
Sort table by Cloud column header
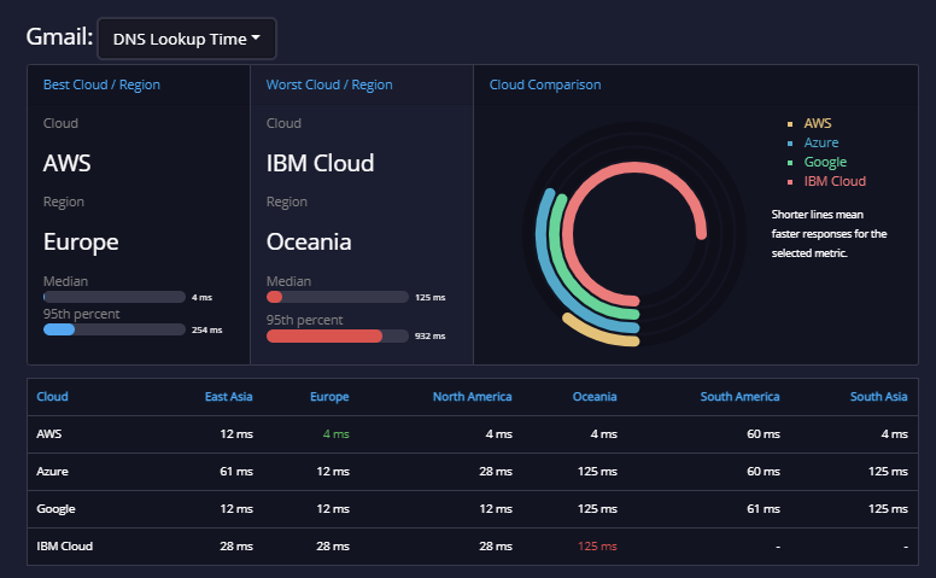click(x=53, y=396)
